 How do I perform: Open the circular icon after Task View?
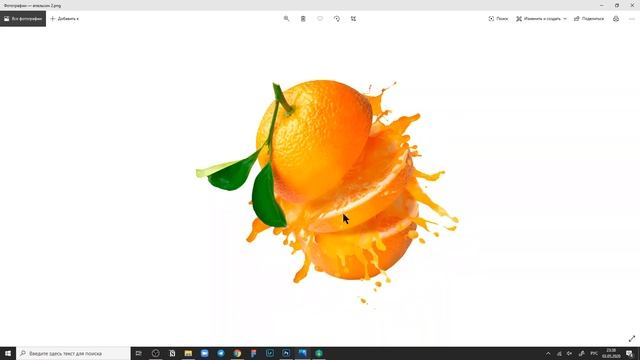click(x=156, y=353)
